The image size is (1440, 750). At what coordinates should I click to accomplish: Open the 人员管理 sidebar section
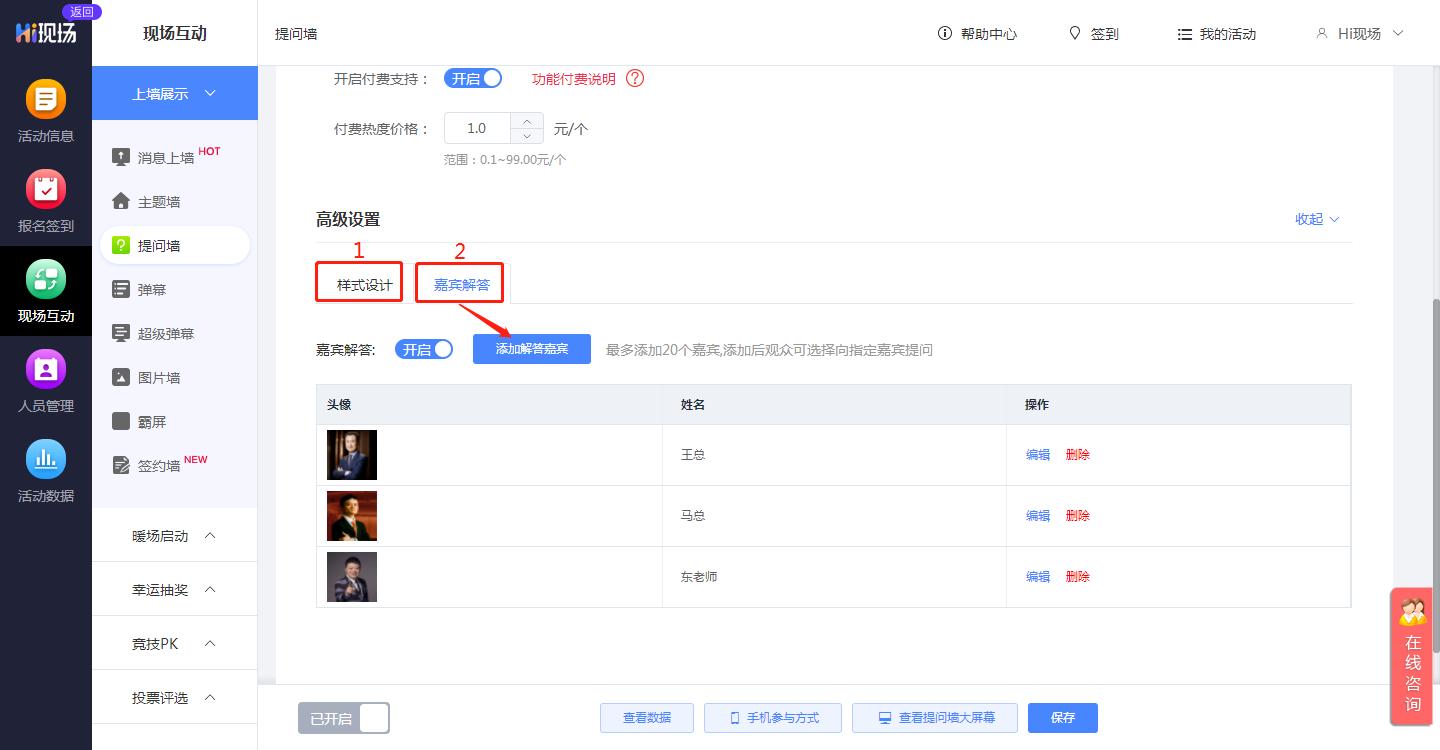45,380
